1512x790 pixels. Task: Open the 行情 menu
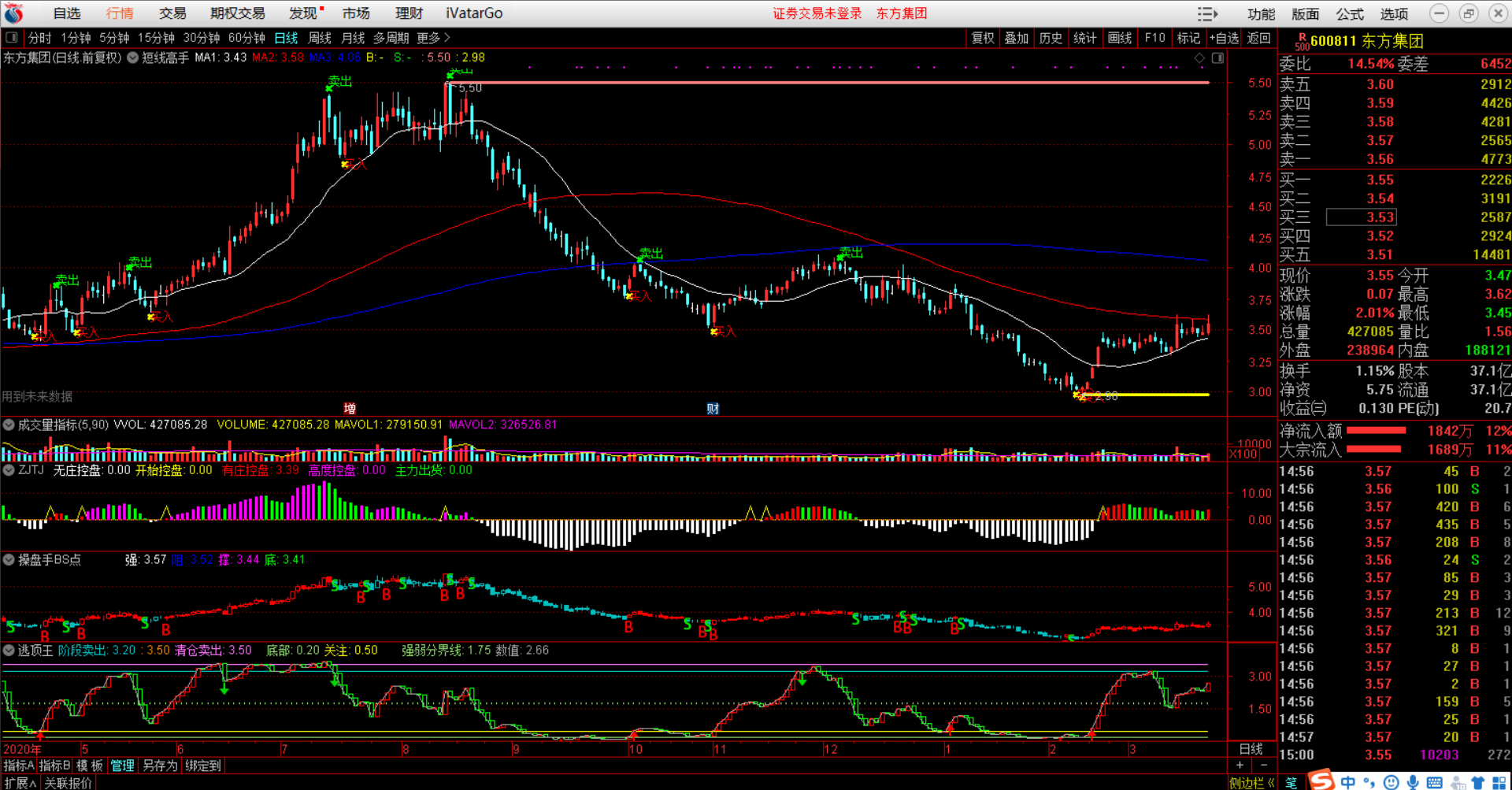pos(120,13)
